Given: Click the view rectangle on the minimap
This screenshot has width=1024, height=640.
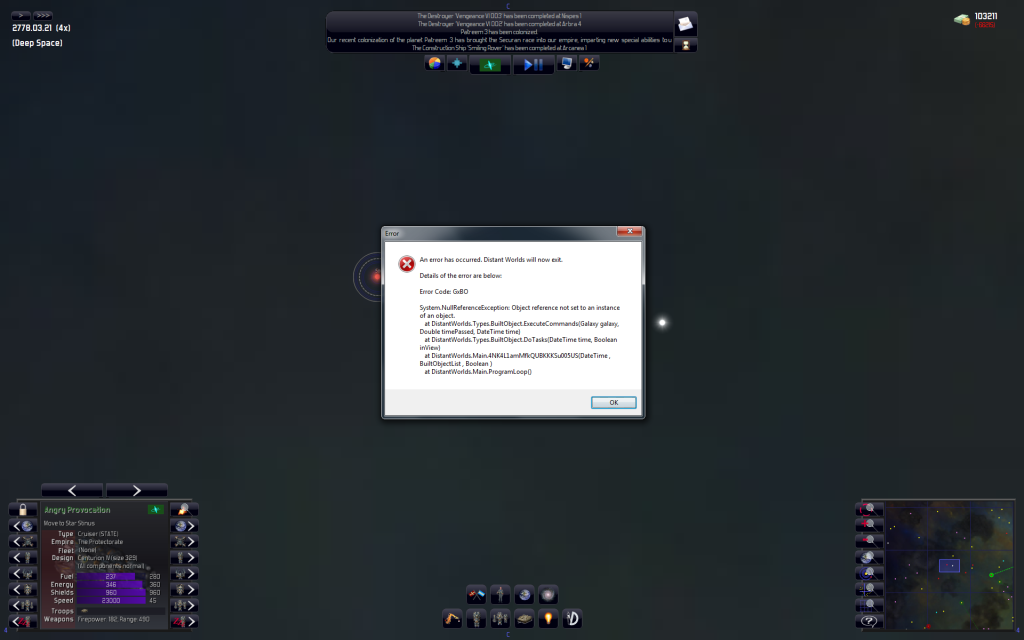Looking at the screenshot, I should pyautogui.click(x=949, y=566).
